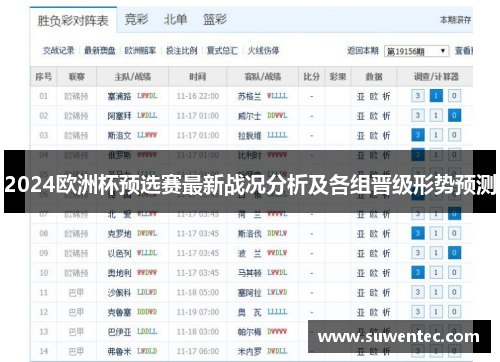Toggle pick 3 for row 10 奥地利
500x362 pixels.
(x=418, y=273)
